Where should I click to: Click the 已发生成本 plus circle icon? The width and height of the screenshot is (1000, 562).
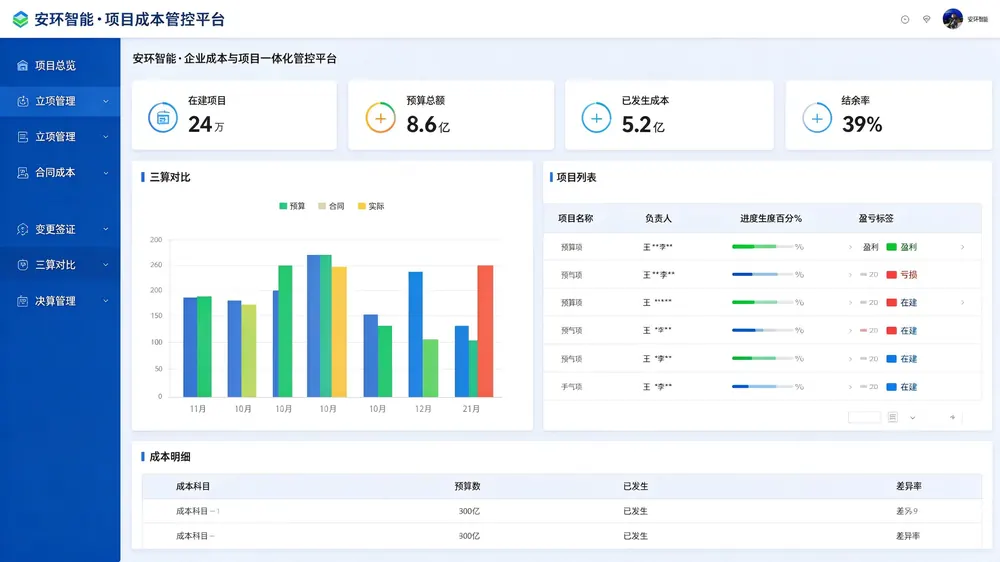pos(596,118)
